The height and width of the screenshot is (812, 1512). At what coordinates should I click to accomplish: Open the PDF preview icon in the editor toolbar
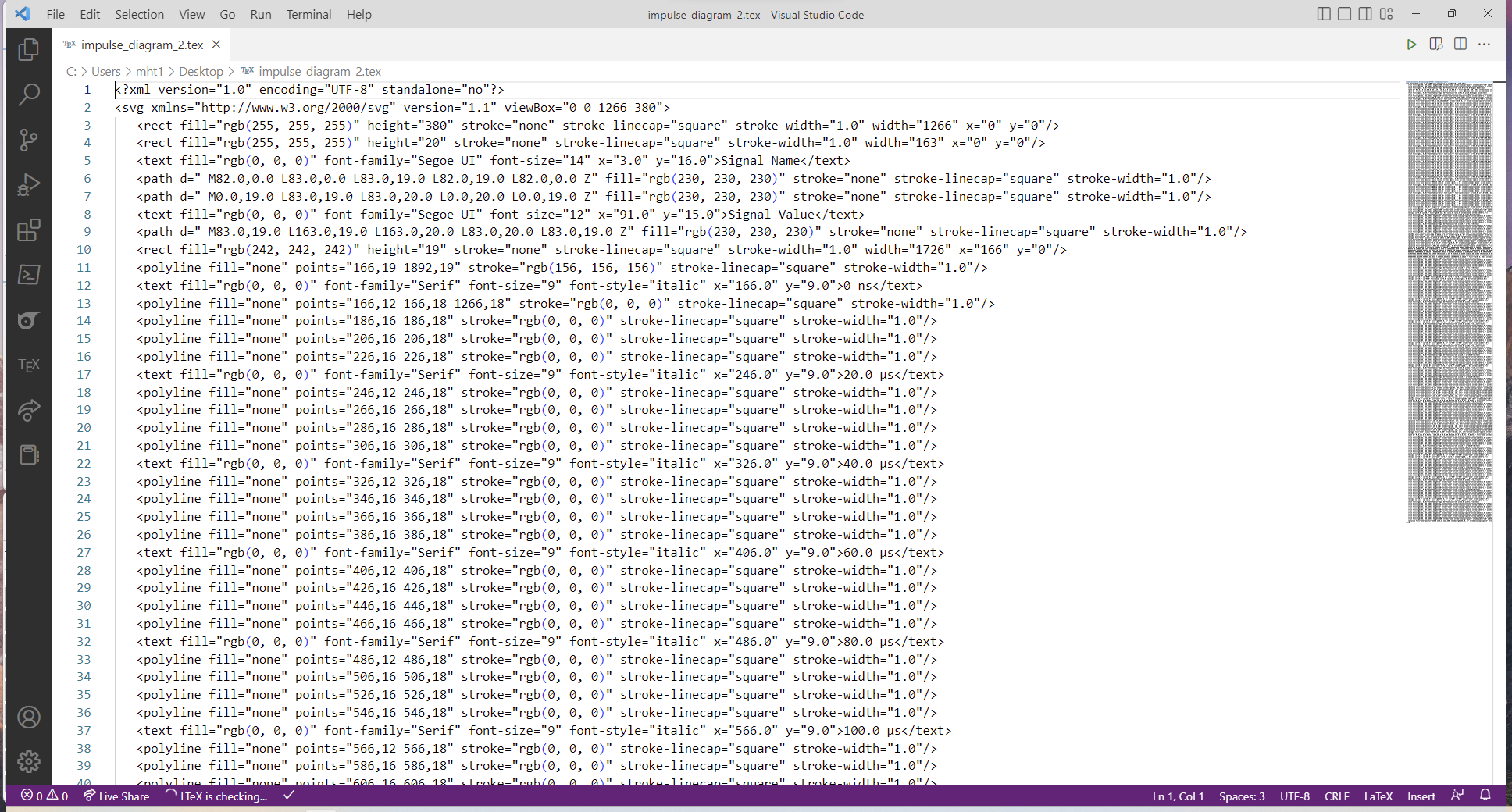tap(1436, 45)
